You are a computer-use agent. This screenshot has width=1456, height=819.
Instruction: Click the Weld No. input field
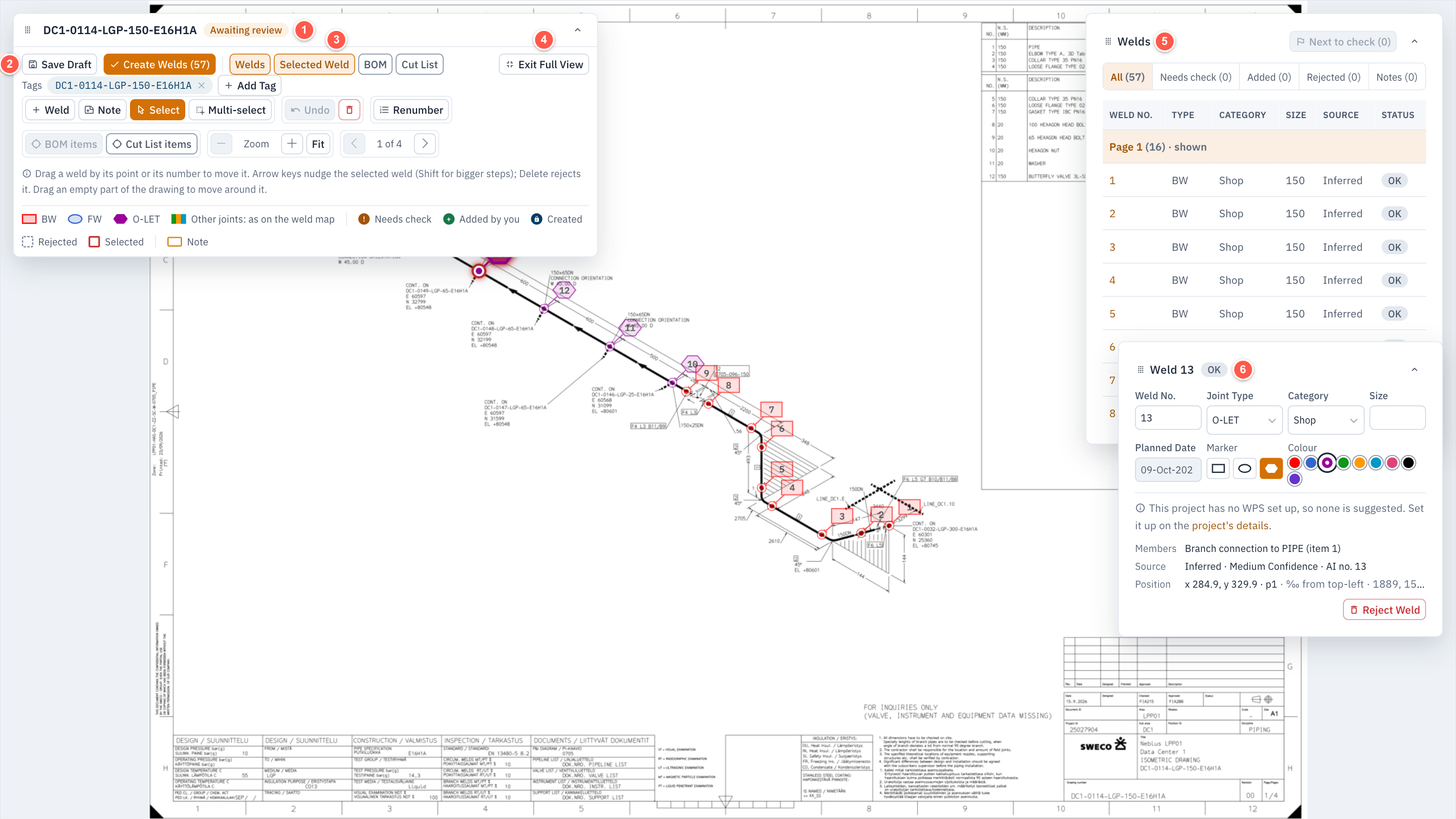click(1168, 418)
